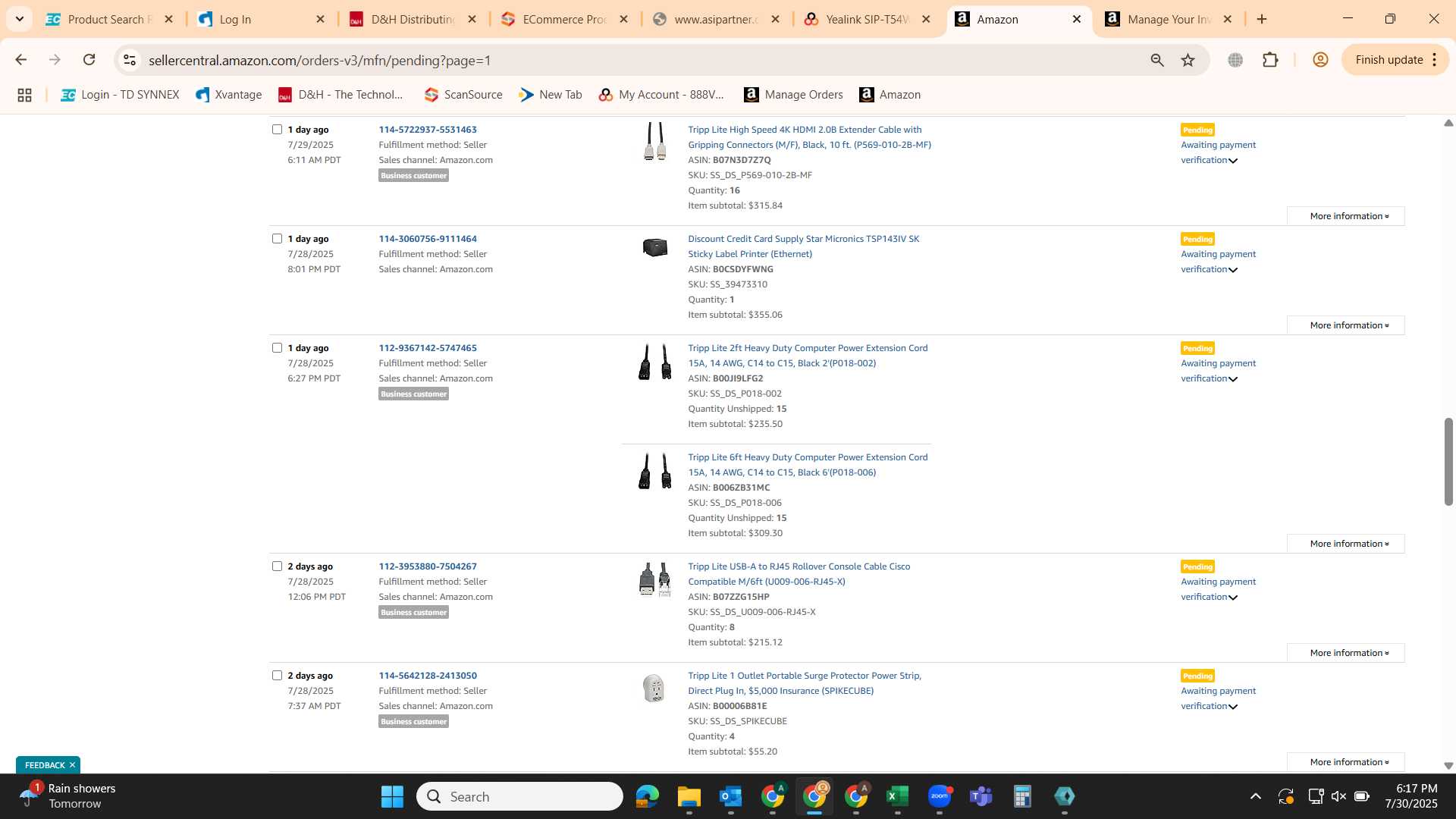Click the SPIKECUBE surge protector thumbnail

(x=654, y=689)
